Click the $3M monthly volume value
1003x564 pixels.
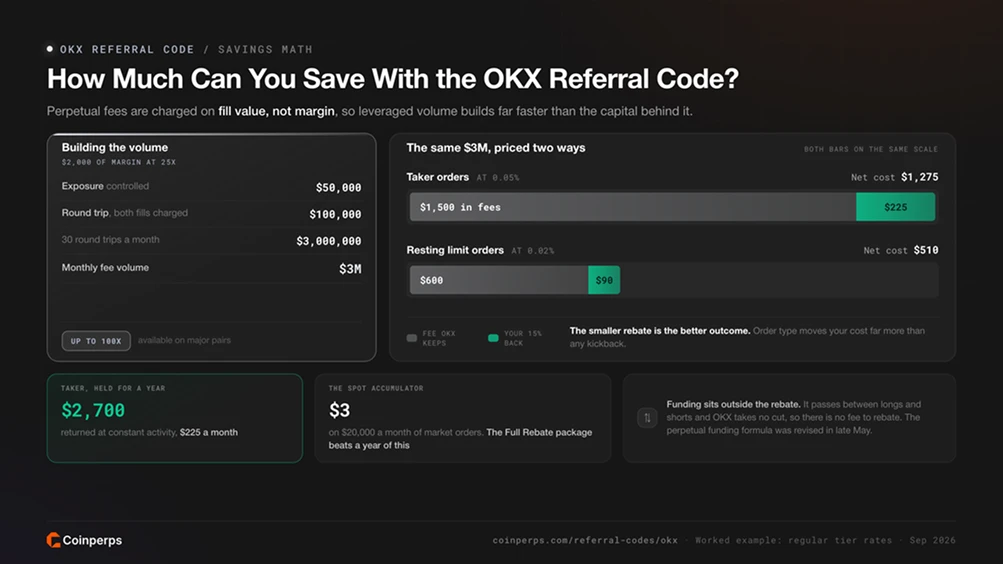pos(350,269)
